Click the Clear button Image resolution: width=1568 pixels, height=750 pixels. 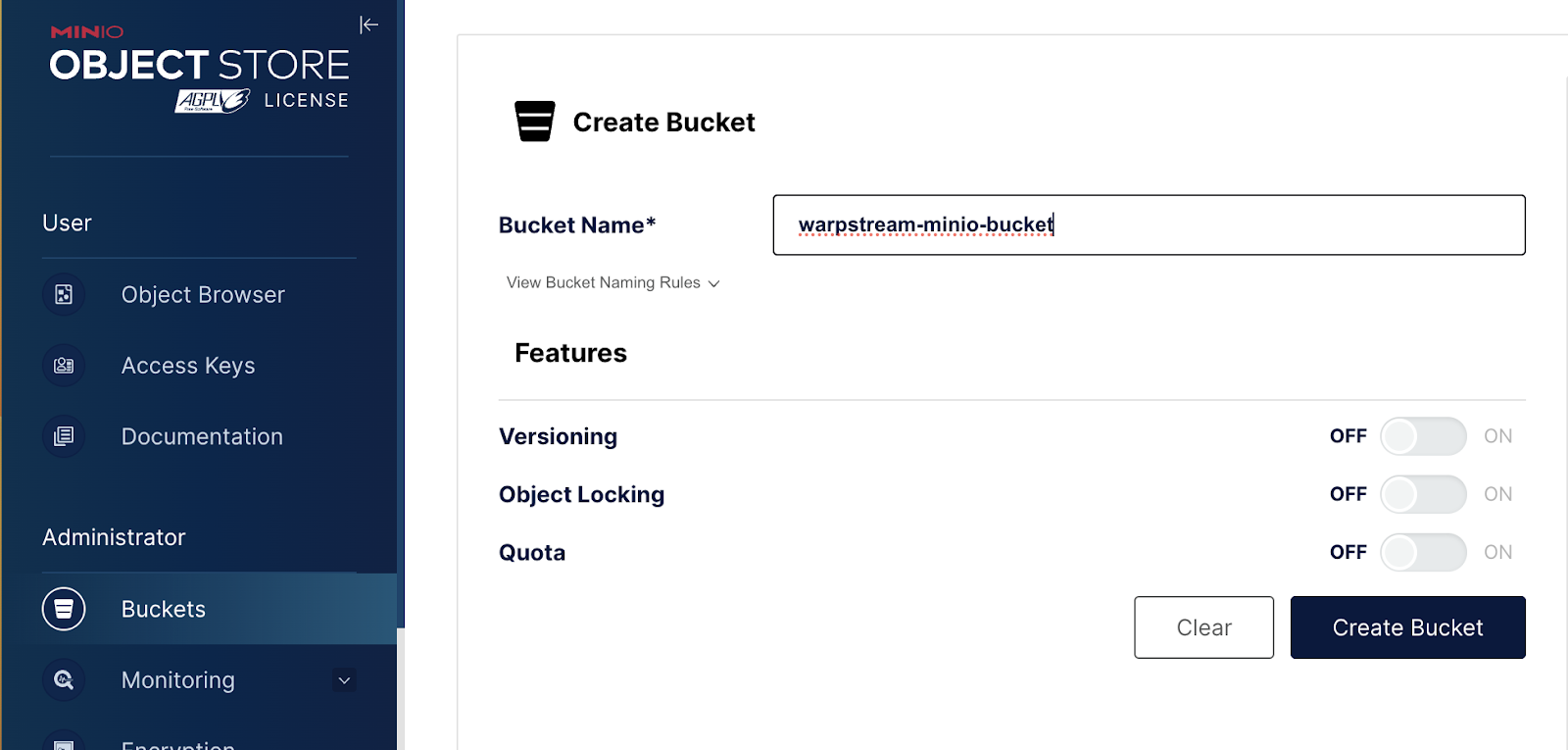point(1203,627)
